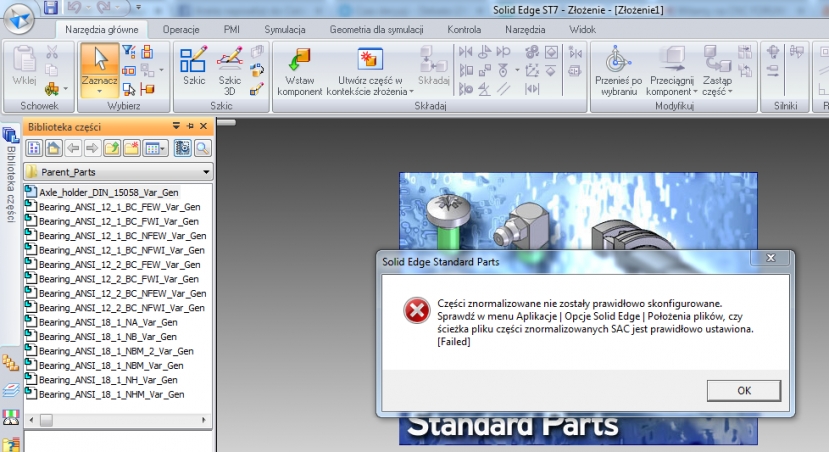
Task: Click left arrow of library horizontal scrollbar
Action: [31, 420]
